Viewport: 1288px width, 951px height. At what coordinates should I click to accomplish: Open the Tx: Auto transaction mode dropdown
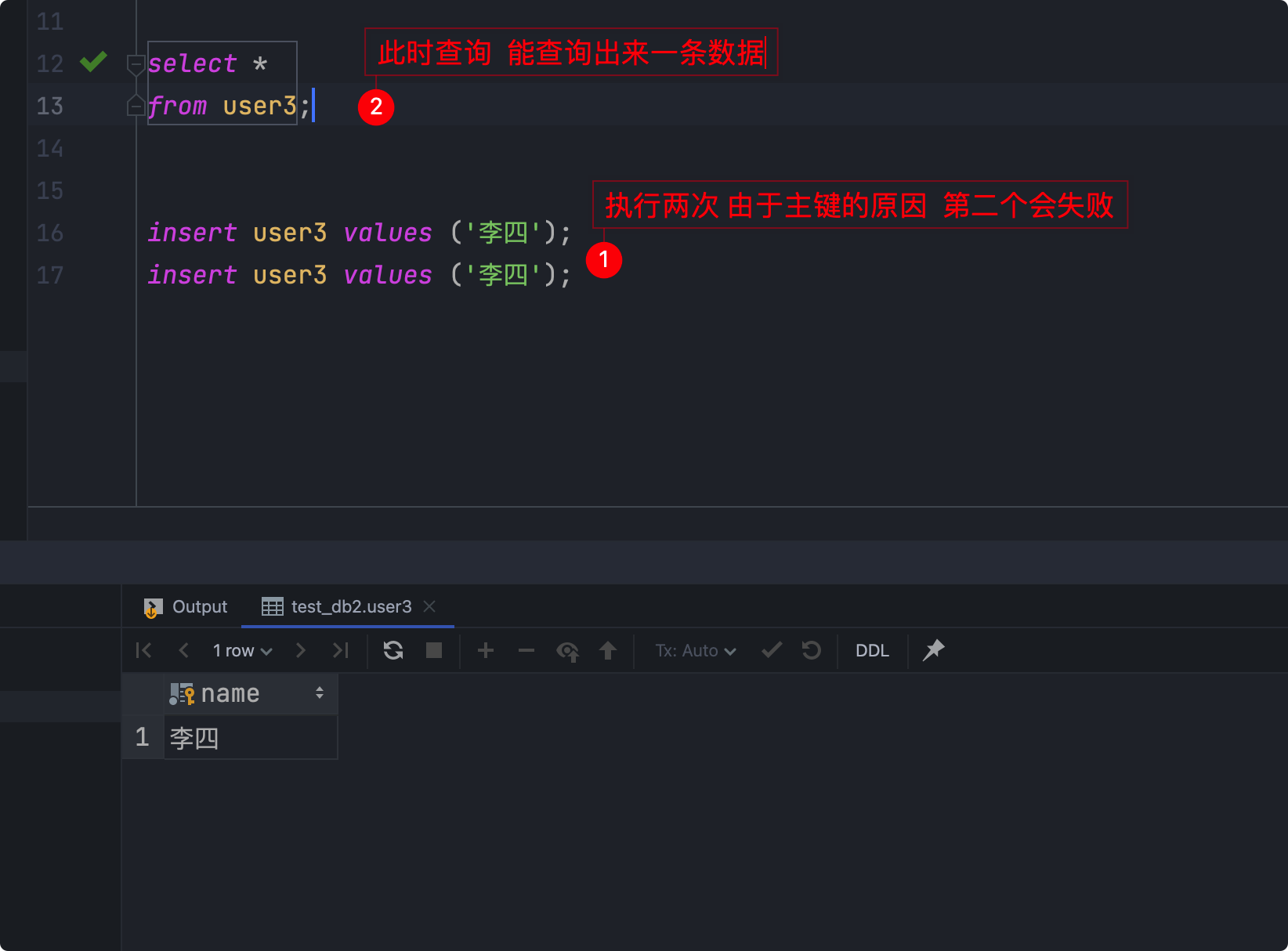click(x=696, y=651)
